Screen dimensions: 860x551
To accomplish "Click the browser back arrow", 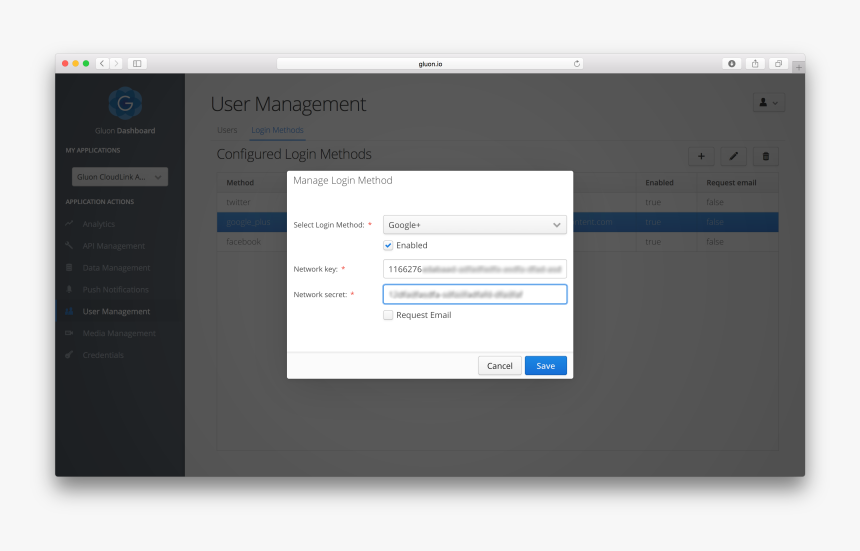I will pyautogui.click(x=102, y=64).
